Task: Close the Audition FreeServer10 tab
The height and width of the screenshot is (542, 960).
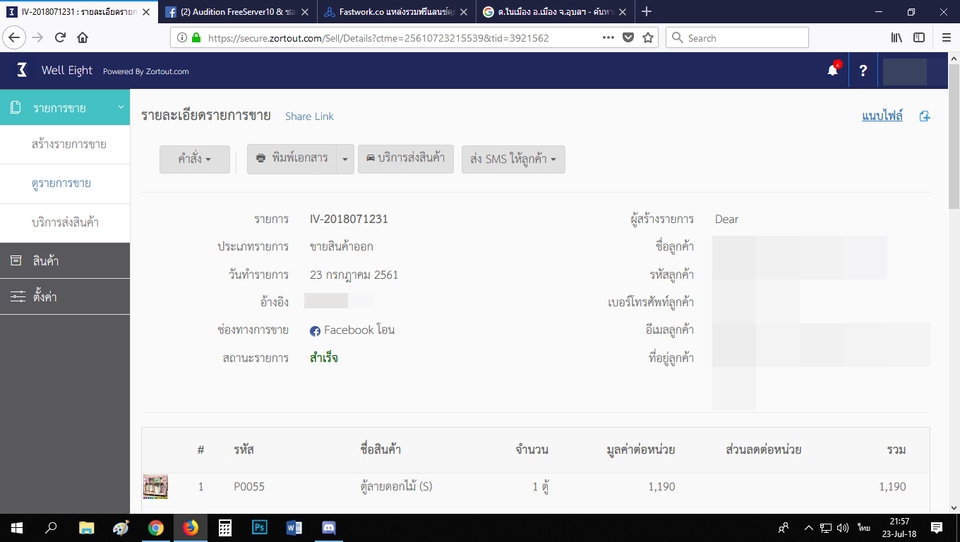Action: pyautogui.click(x=304, y=12)
